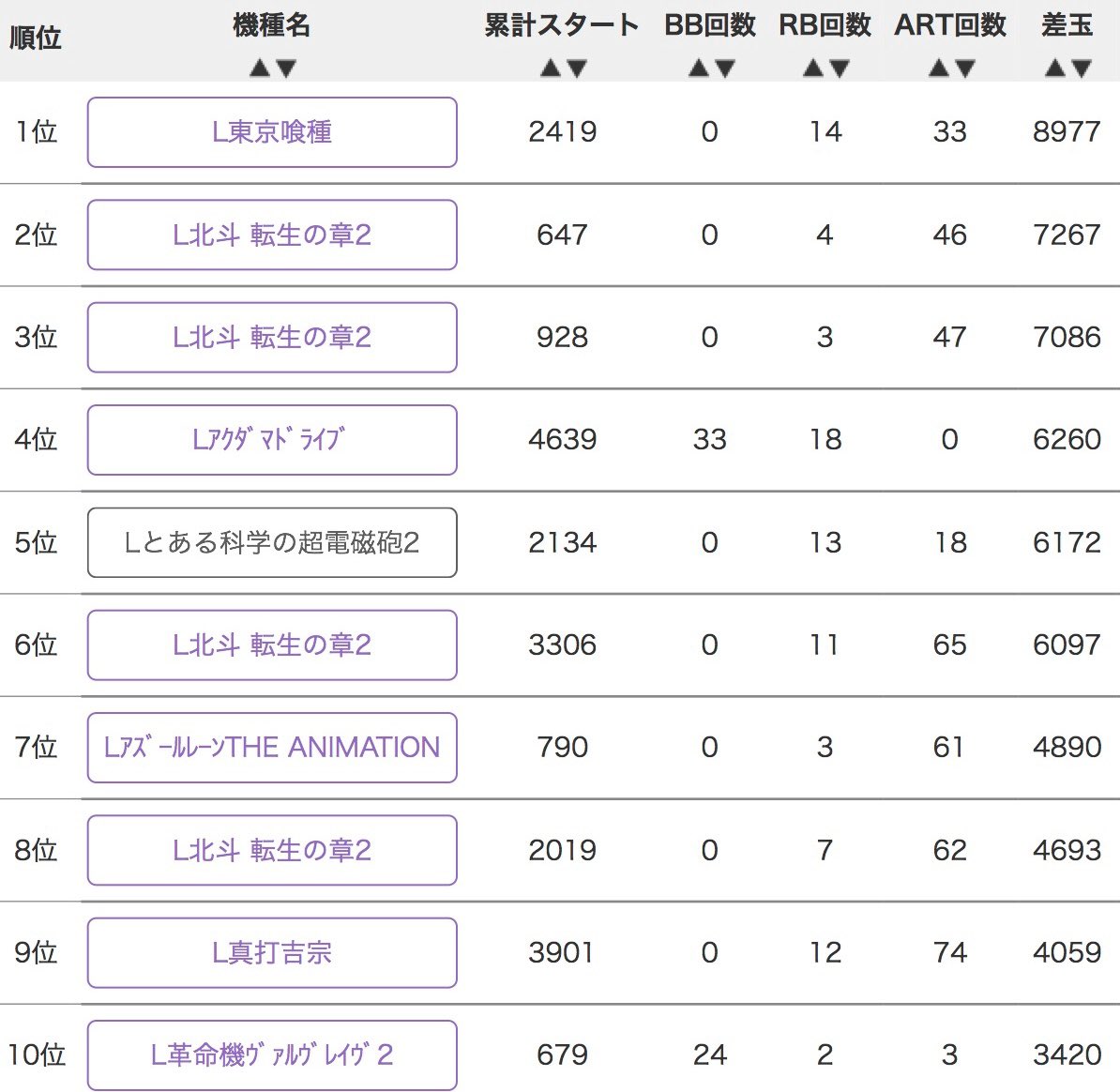Click 差玉 value 6260
Screen dimensions: 1120x1092
(x=1067, y=440)
